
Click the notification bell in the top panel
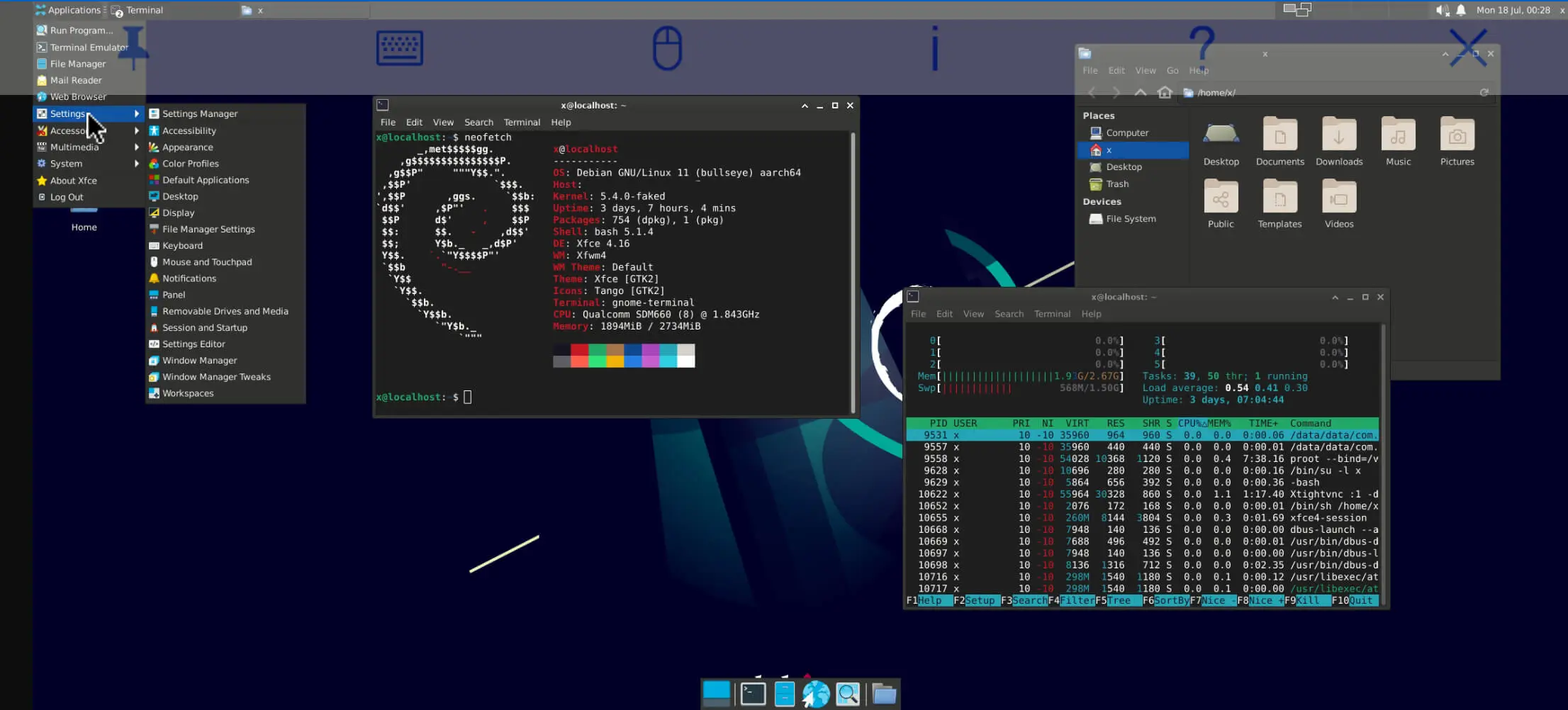click(x=1461, y=10)
